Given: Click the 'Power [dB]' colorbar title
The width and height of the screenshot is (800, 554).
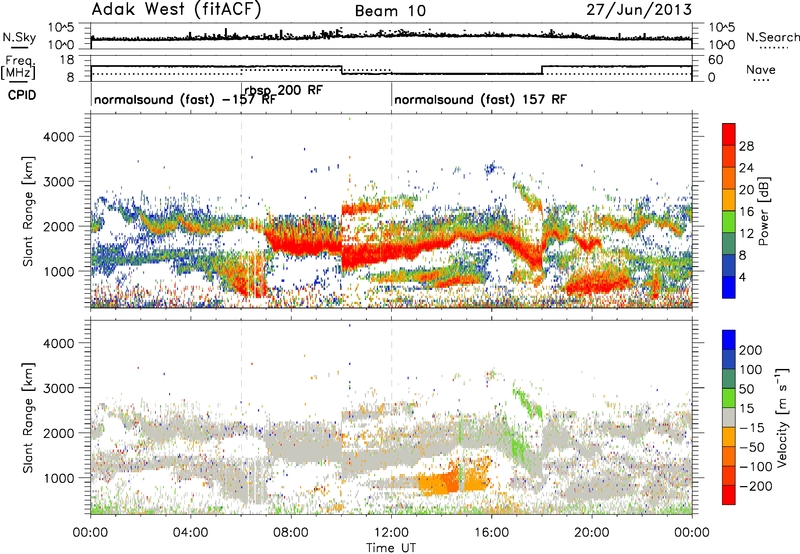Looking at the screenshot, I should point(763,211).
